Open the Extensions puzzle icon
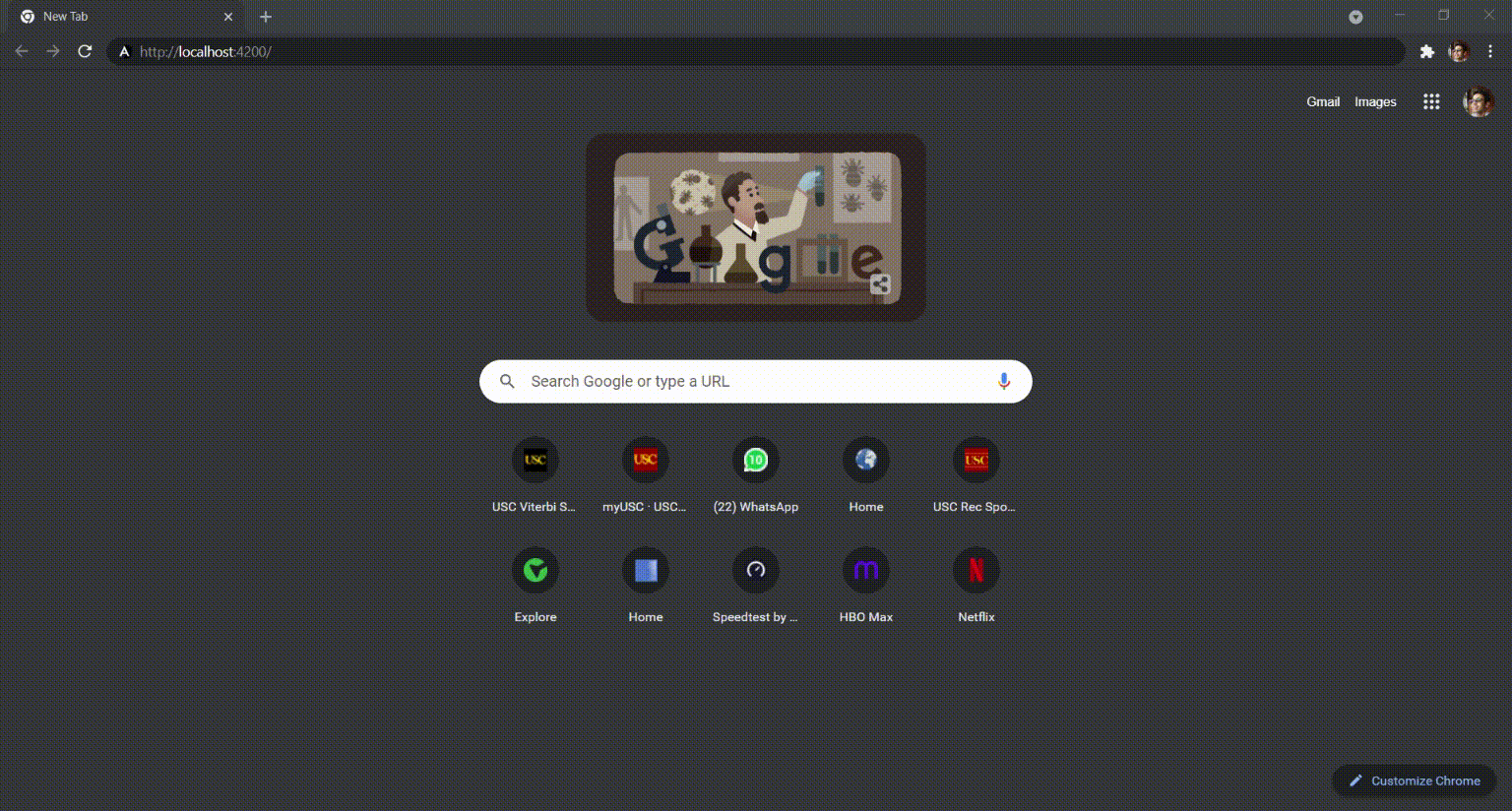The height and width of the screenshot is (811, 1512). (x=1426, y=51)
